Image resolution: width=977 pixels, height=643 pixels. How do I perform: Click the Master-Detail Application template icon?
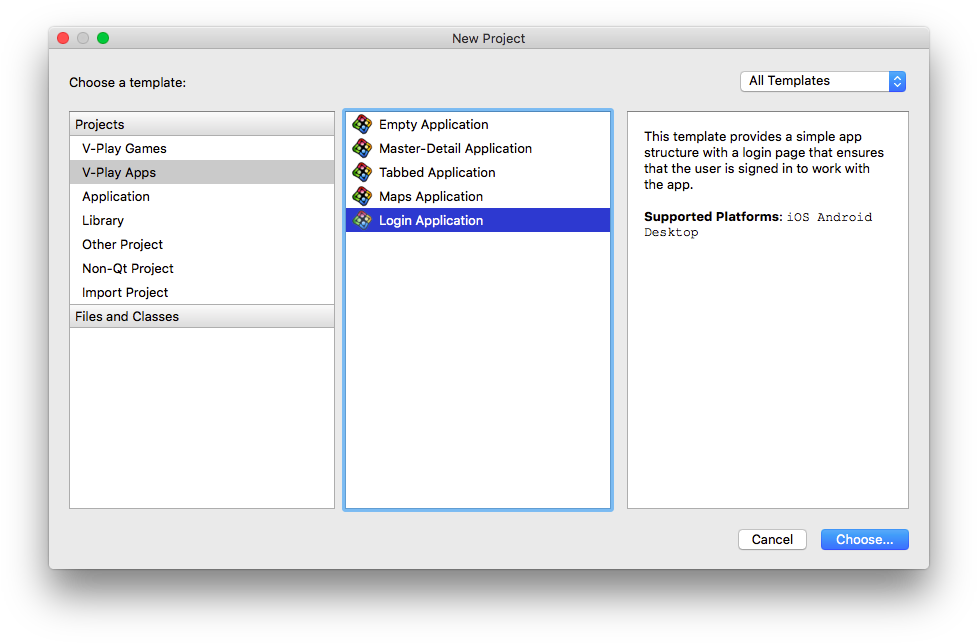(x=362, y=149)
